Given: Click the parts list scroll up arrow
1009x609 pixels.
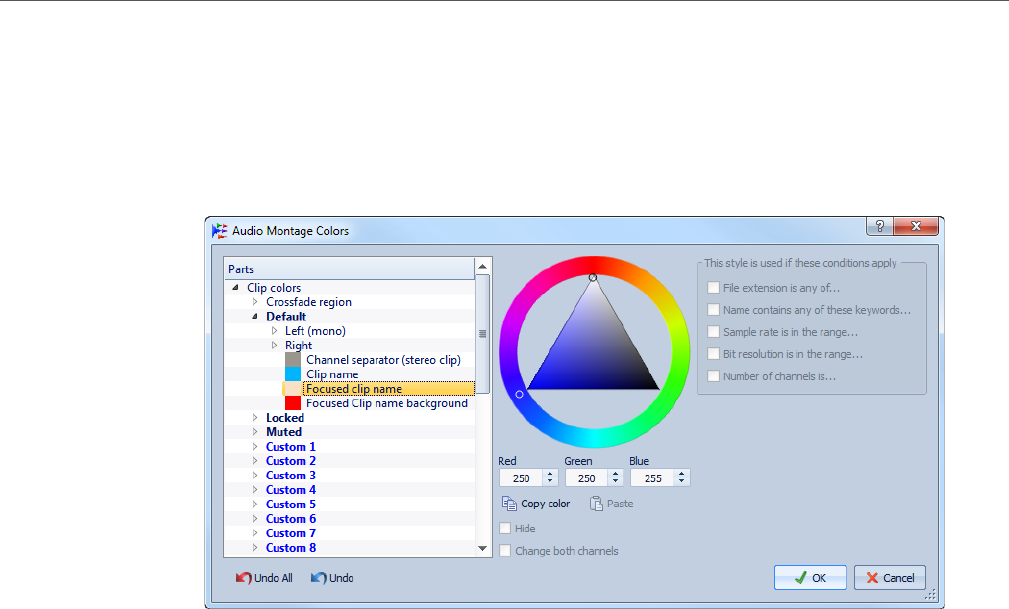Looking at the screenshot, I should (x=483, y=267).
